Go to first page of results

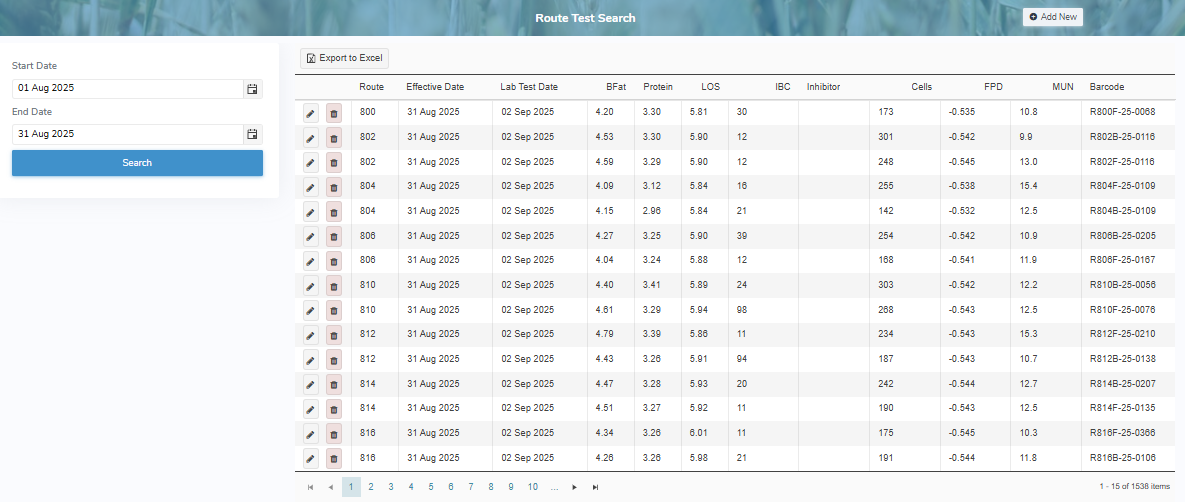(x=310, y=487)
